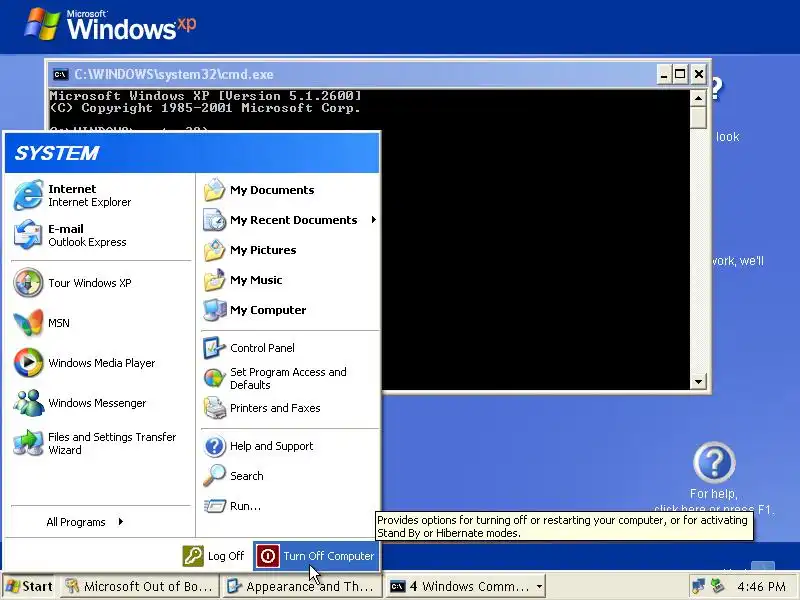This screenshot has height=600, width=800.
Task: Click the cmd.exe title bar icon
Action: click(x=60, y=74)
